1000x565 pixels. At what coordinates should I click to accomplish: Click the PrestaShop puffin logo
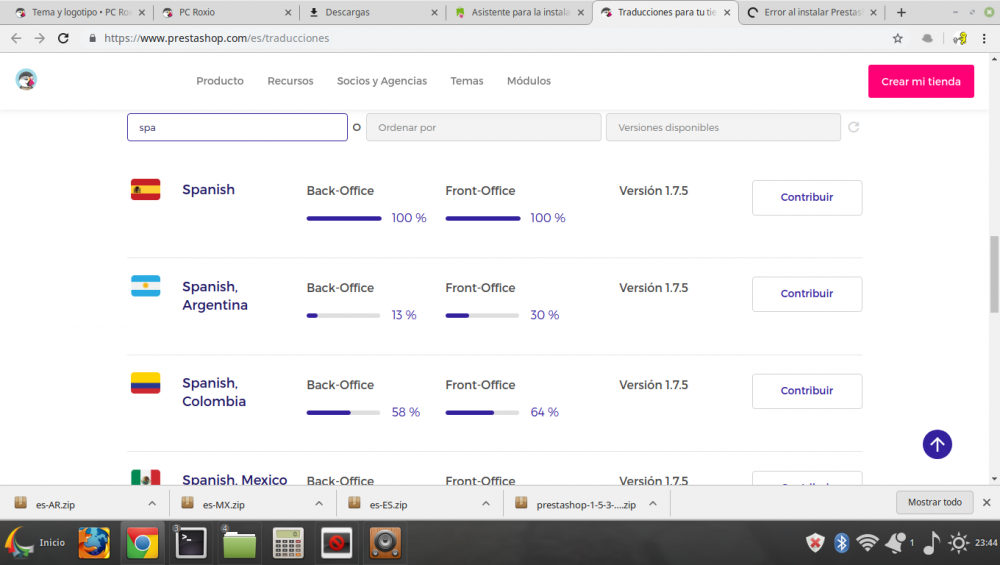pyautogui.click(x=26, y=80)
